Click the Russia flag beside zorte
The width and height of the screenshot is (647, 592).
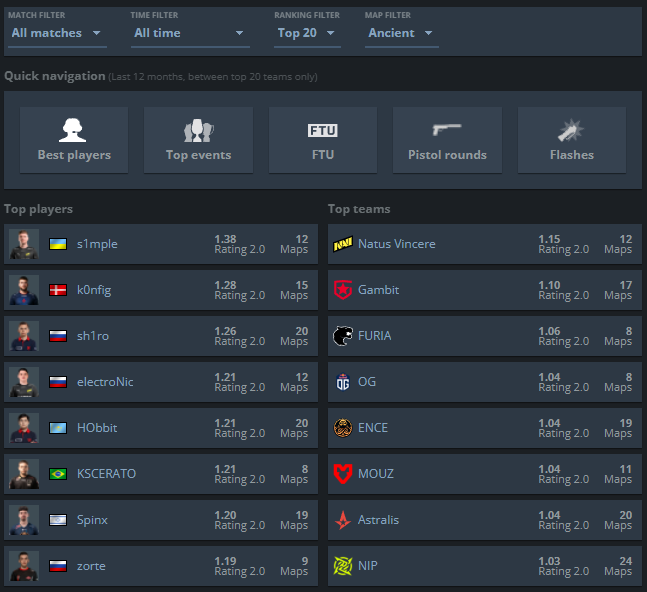click(x=58, y=566)
